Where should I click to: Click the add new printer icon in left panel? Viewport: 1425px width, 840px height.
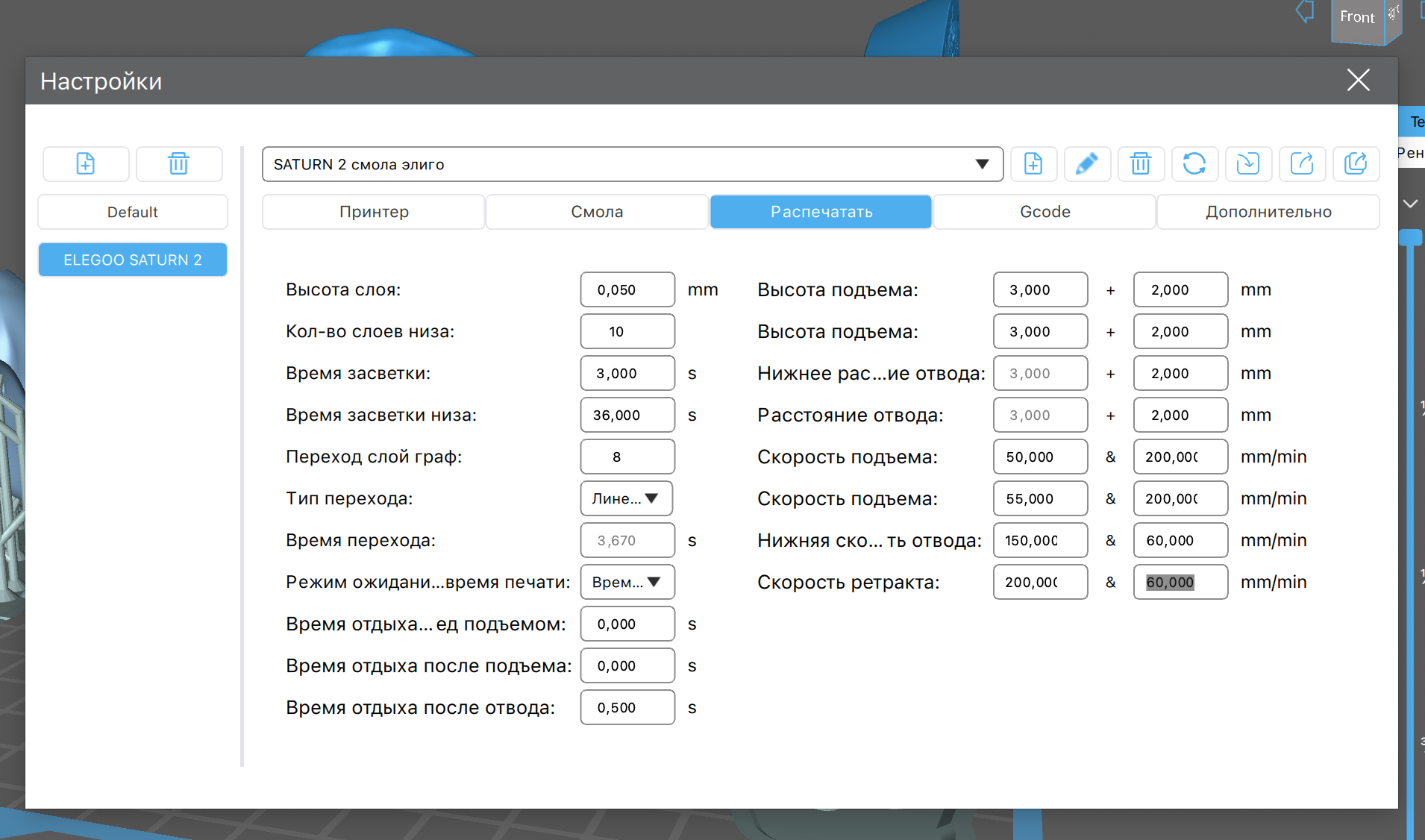[x=86, y=163]
